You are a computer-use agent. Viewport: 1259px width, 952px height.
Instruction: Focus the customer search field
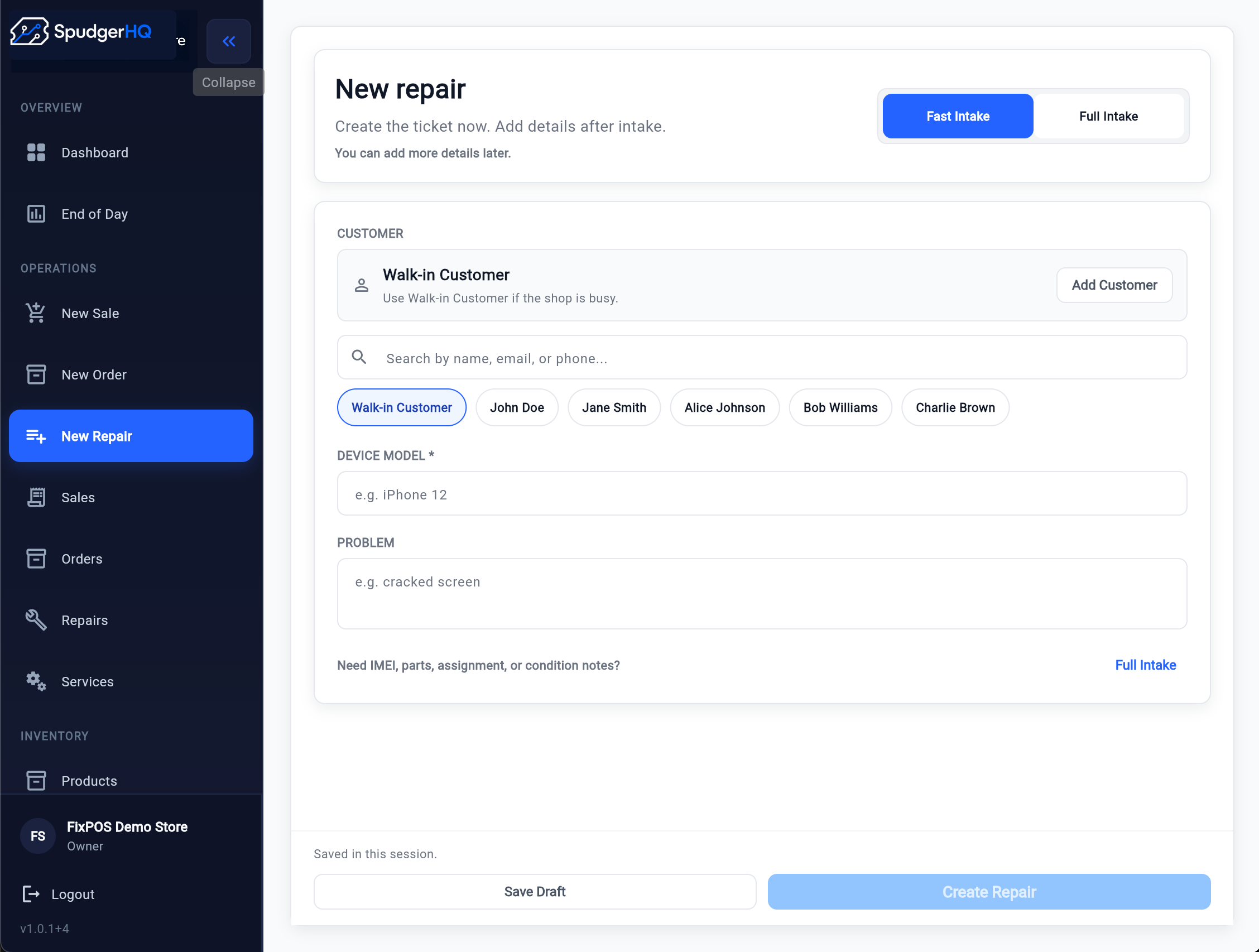point(762,357)
